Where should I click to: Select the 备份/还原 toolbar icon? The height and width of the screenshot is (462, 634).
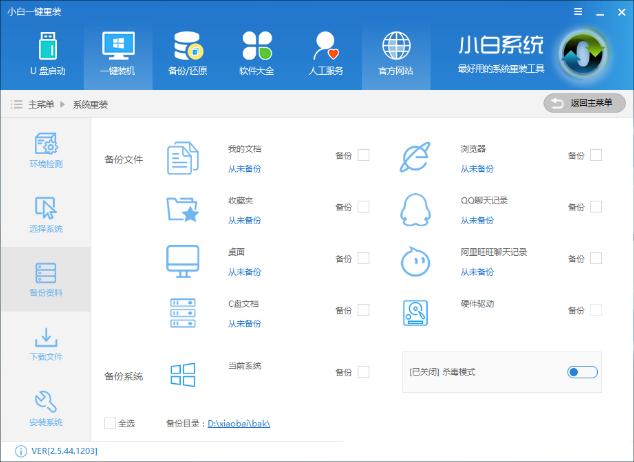tap(187, 54)
